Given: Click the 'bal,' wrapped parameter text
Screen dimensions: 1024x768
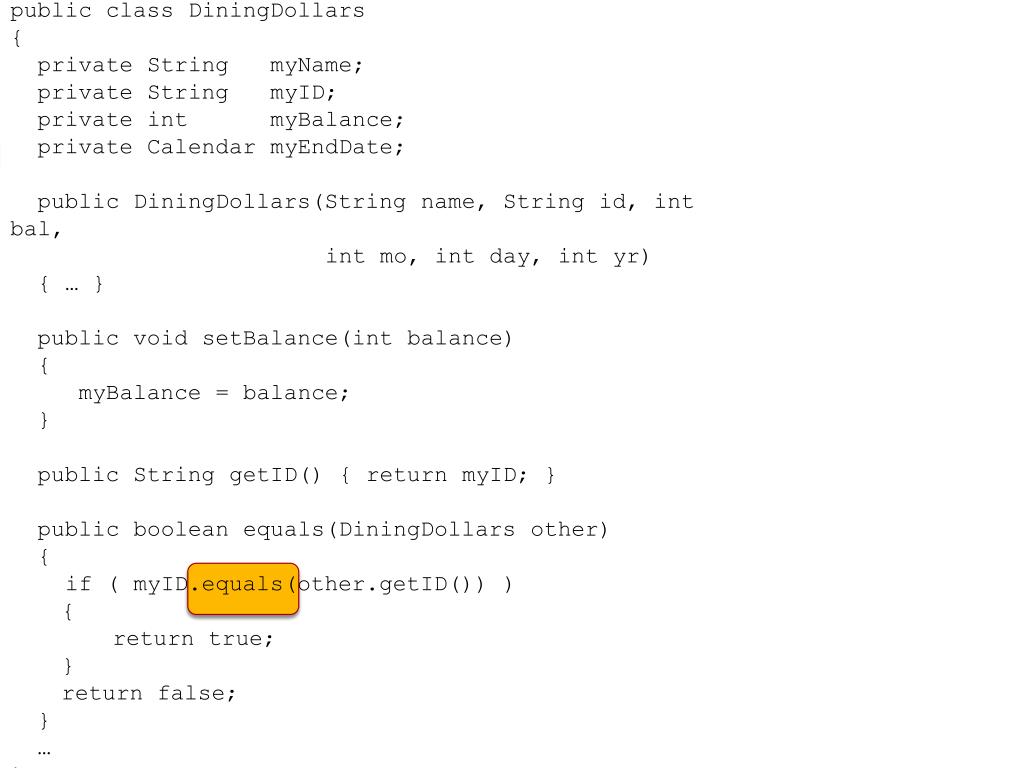Looking at the screenshot, I should (x=36, y=229).
